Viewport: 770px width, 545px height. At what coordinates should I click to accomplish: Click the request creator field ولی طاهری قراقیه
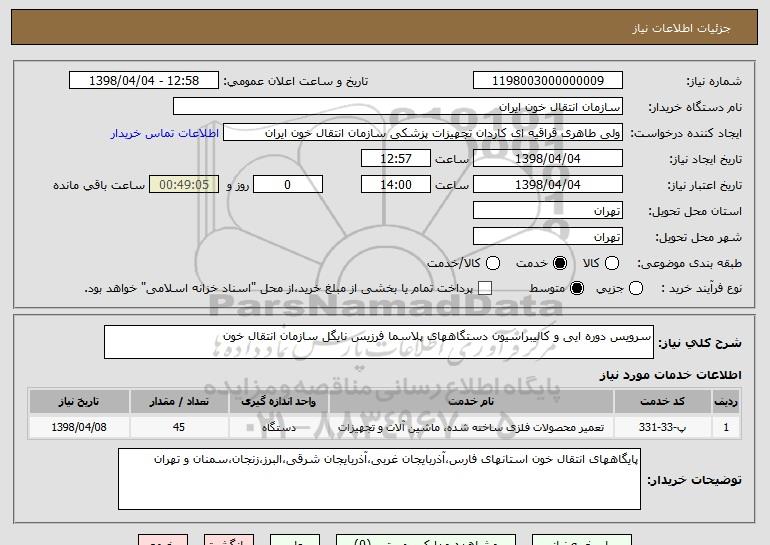[423, 133]
